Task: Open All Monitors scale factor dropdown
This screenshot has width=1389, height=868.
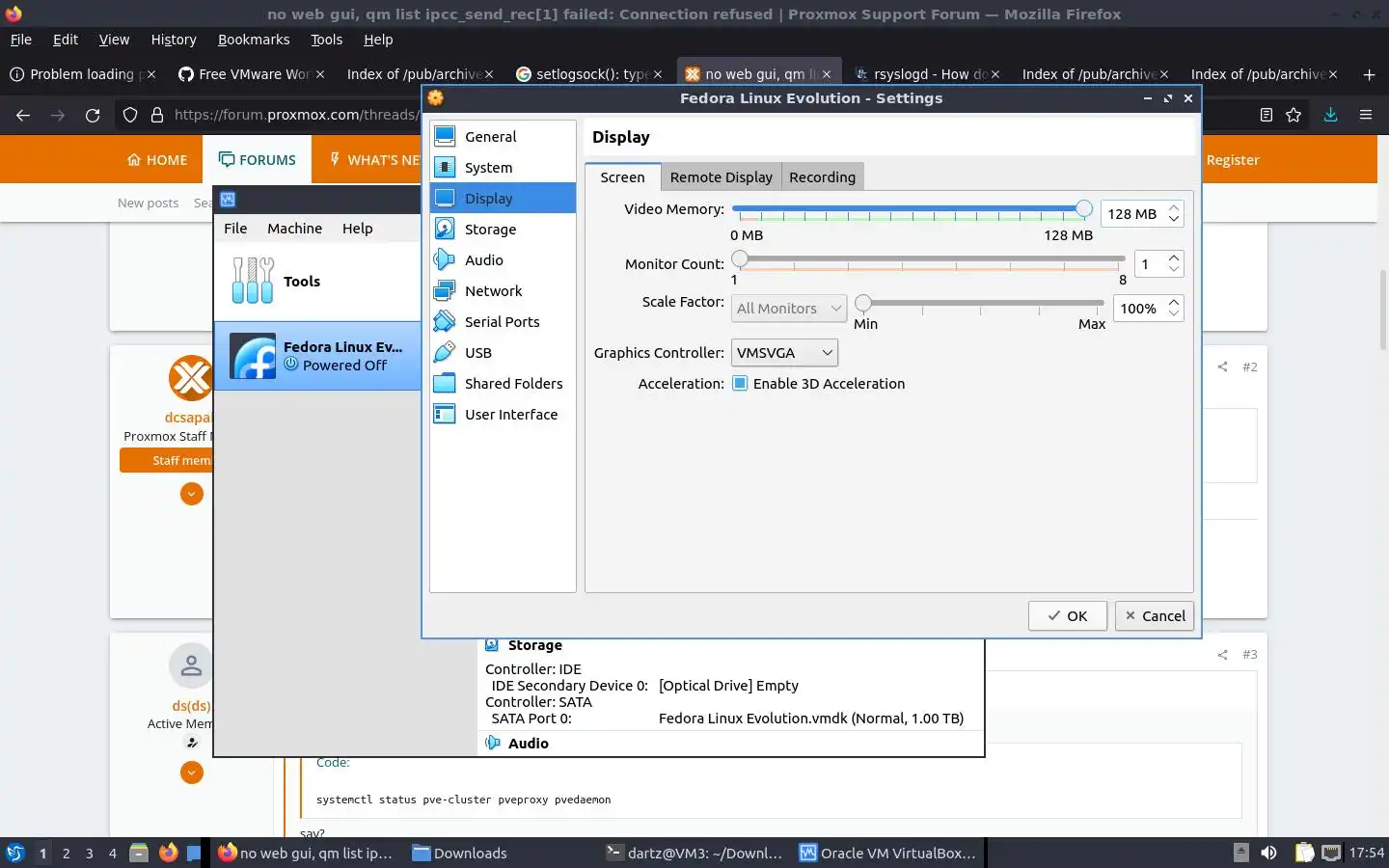Action: pos(789,309)
